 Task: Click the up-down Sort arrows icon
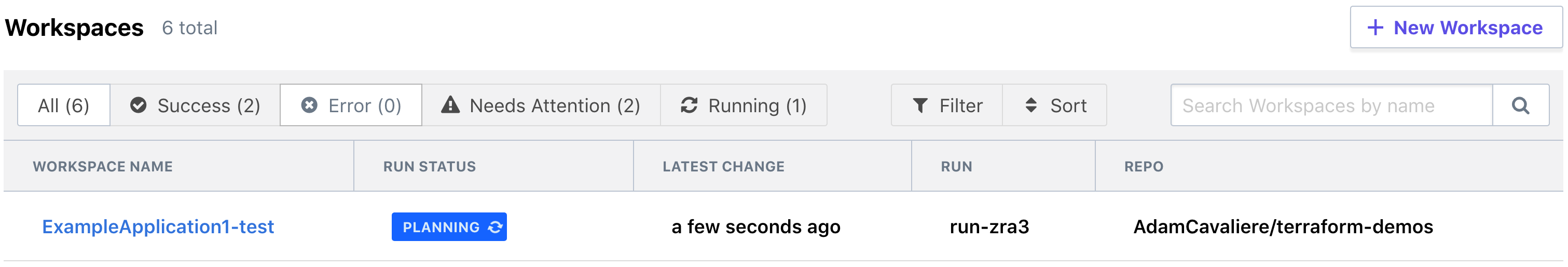pos(1030,105)
